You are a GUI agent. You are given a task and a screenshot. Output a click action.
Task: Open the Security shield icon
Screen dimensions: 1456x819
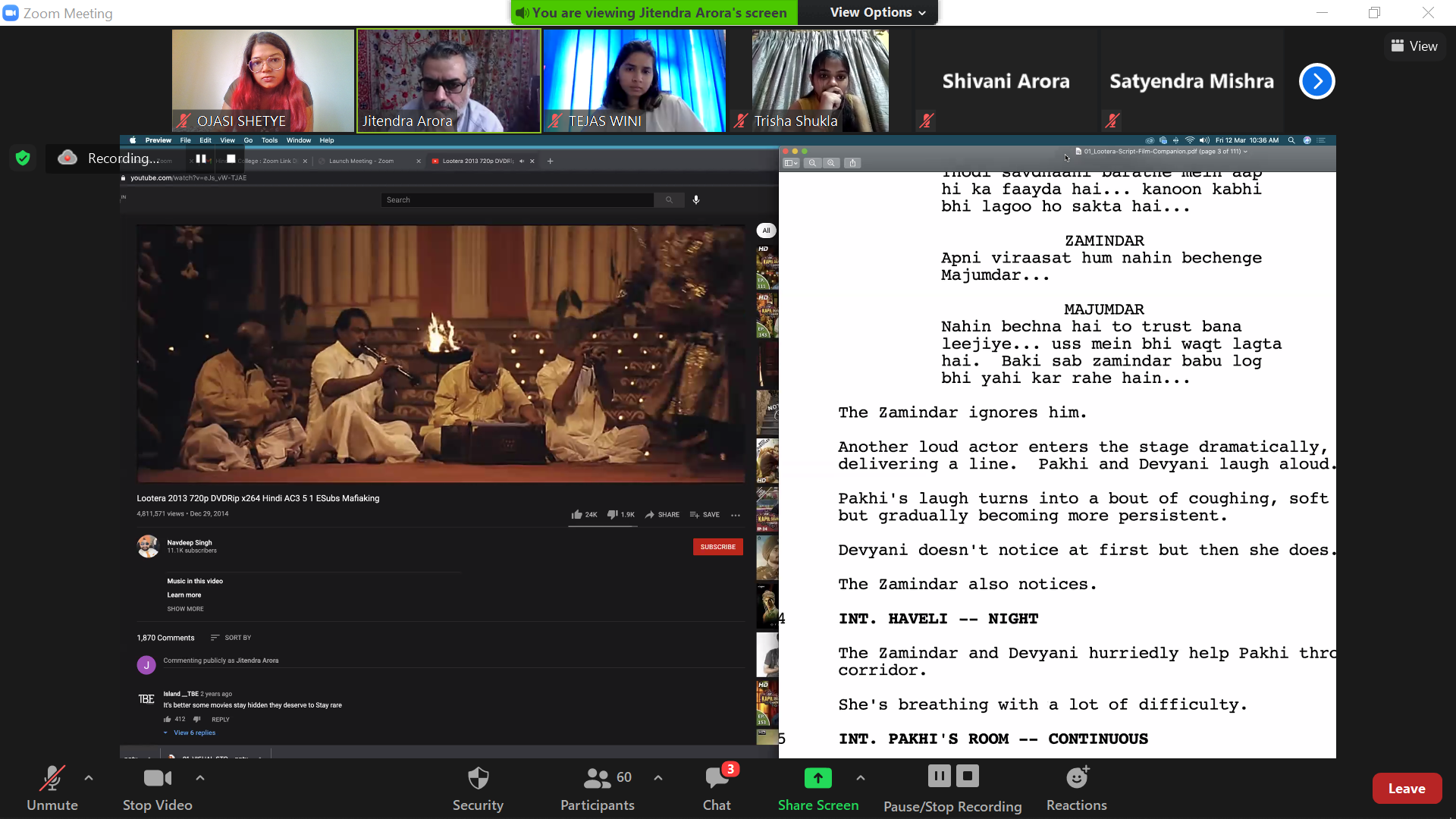tap(478, 779)
